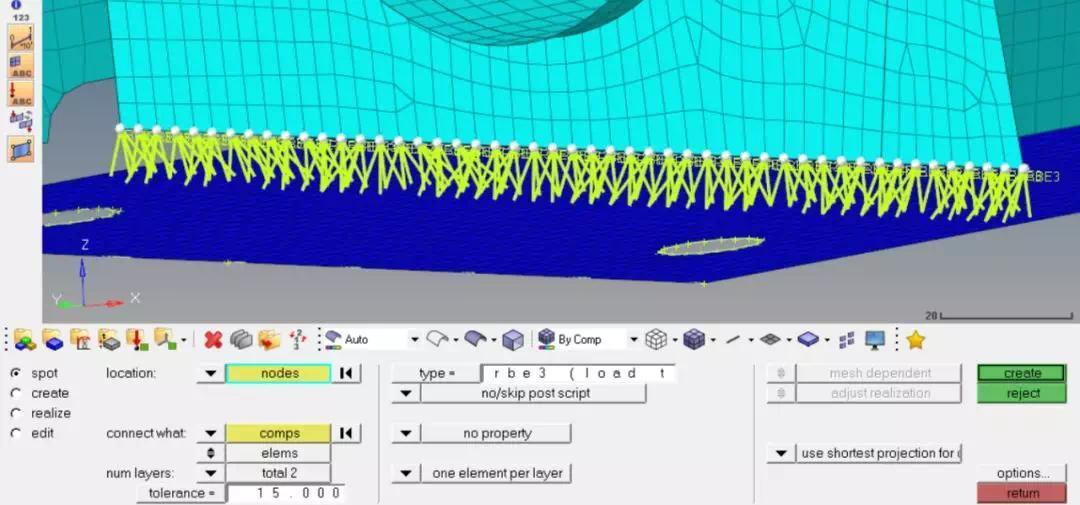
Task: Click the red return button
Action: 1021,493
